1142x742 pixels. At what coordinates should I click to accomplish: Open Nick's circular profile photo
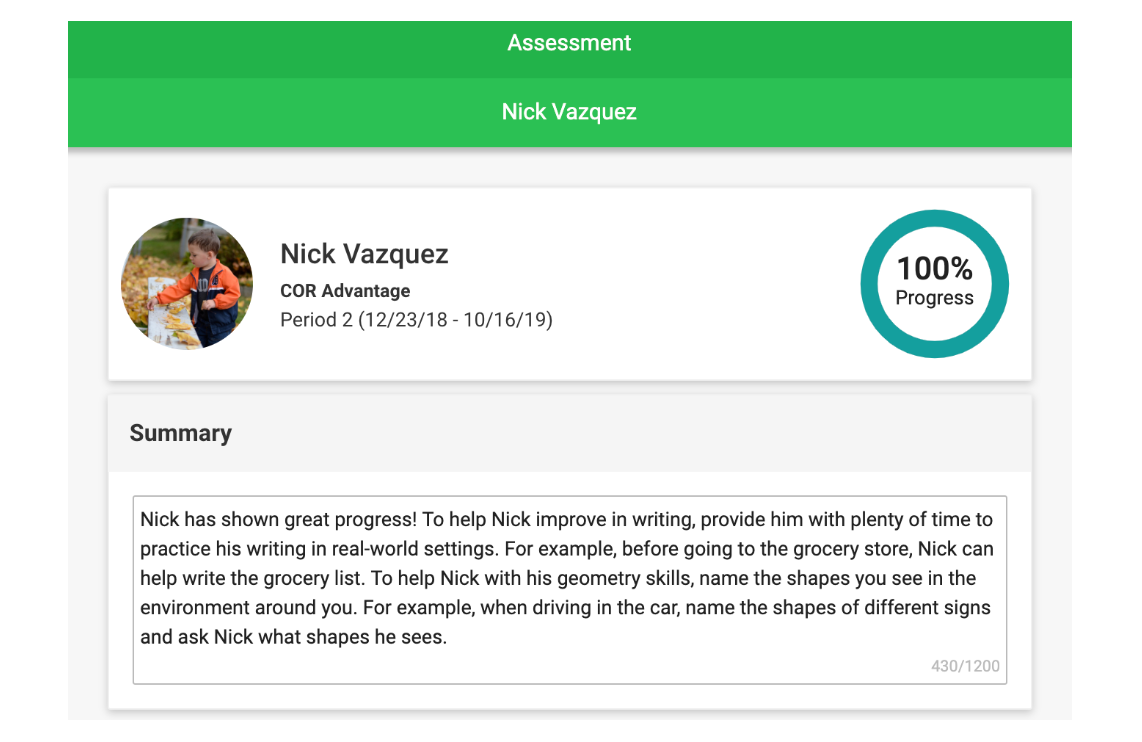[x=187, y=284]
